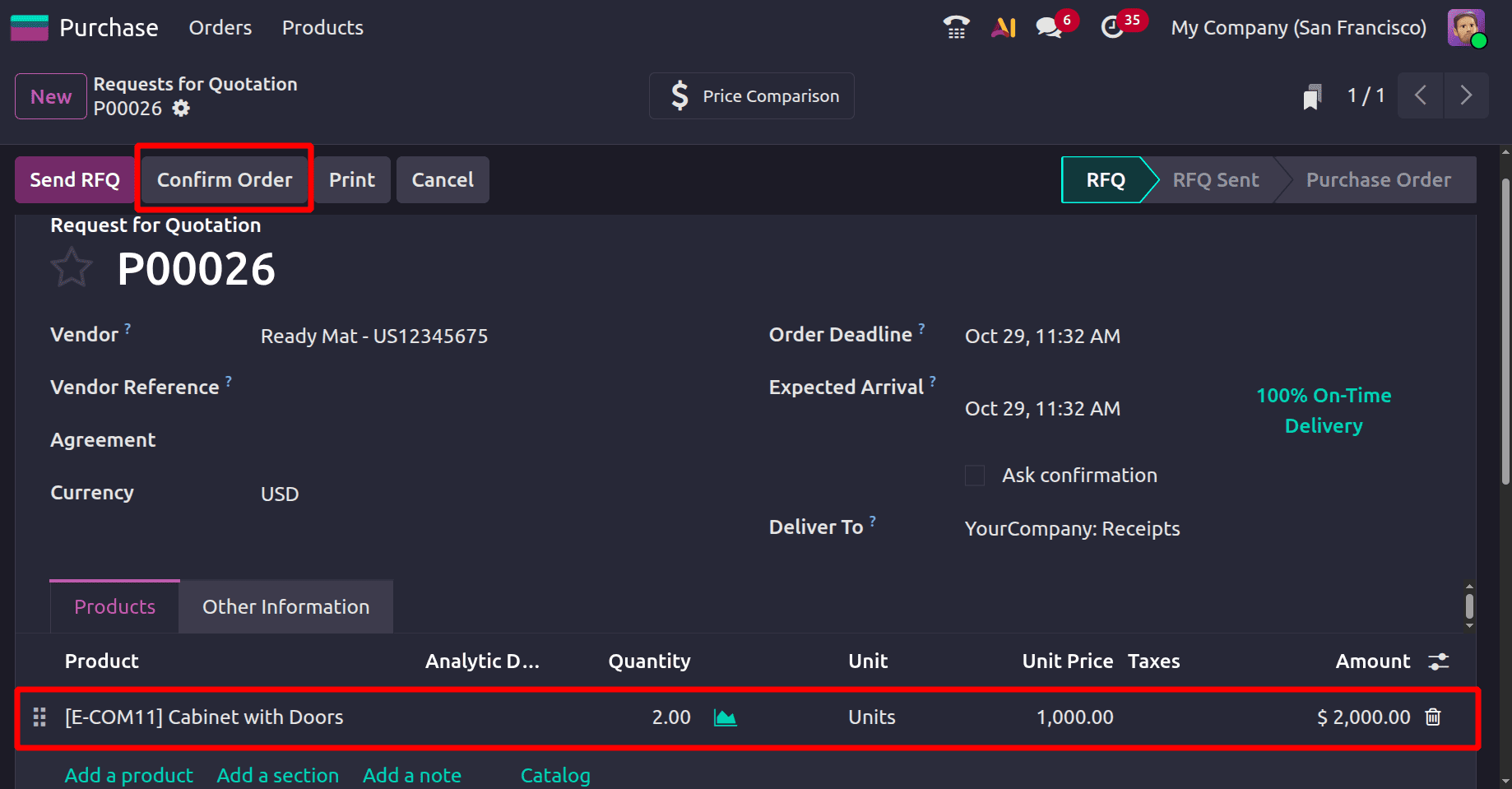The width and height of the screenshot is (1512, 789).
Task: Open the settings gear beside P00026
Action: point(180,108)
